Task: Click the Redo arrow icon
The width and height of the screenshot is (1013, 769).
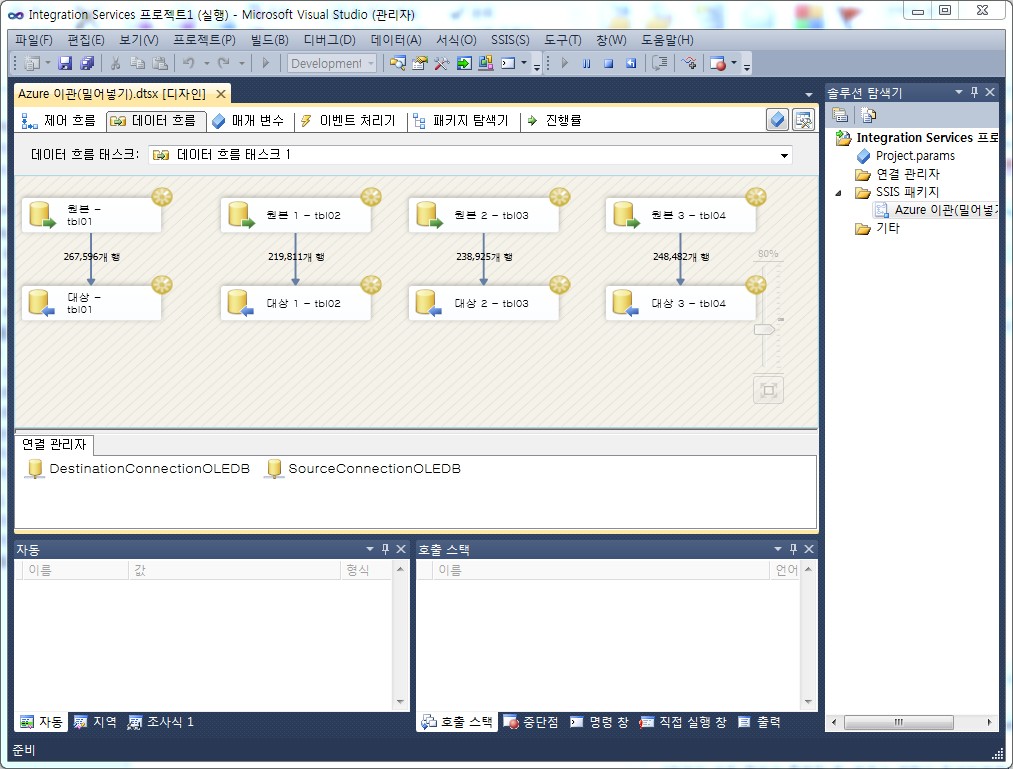Action: (x=224, y=63)
